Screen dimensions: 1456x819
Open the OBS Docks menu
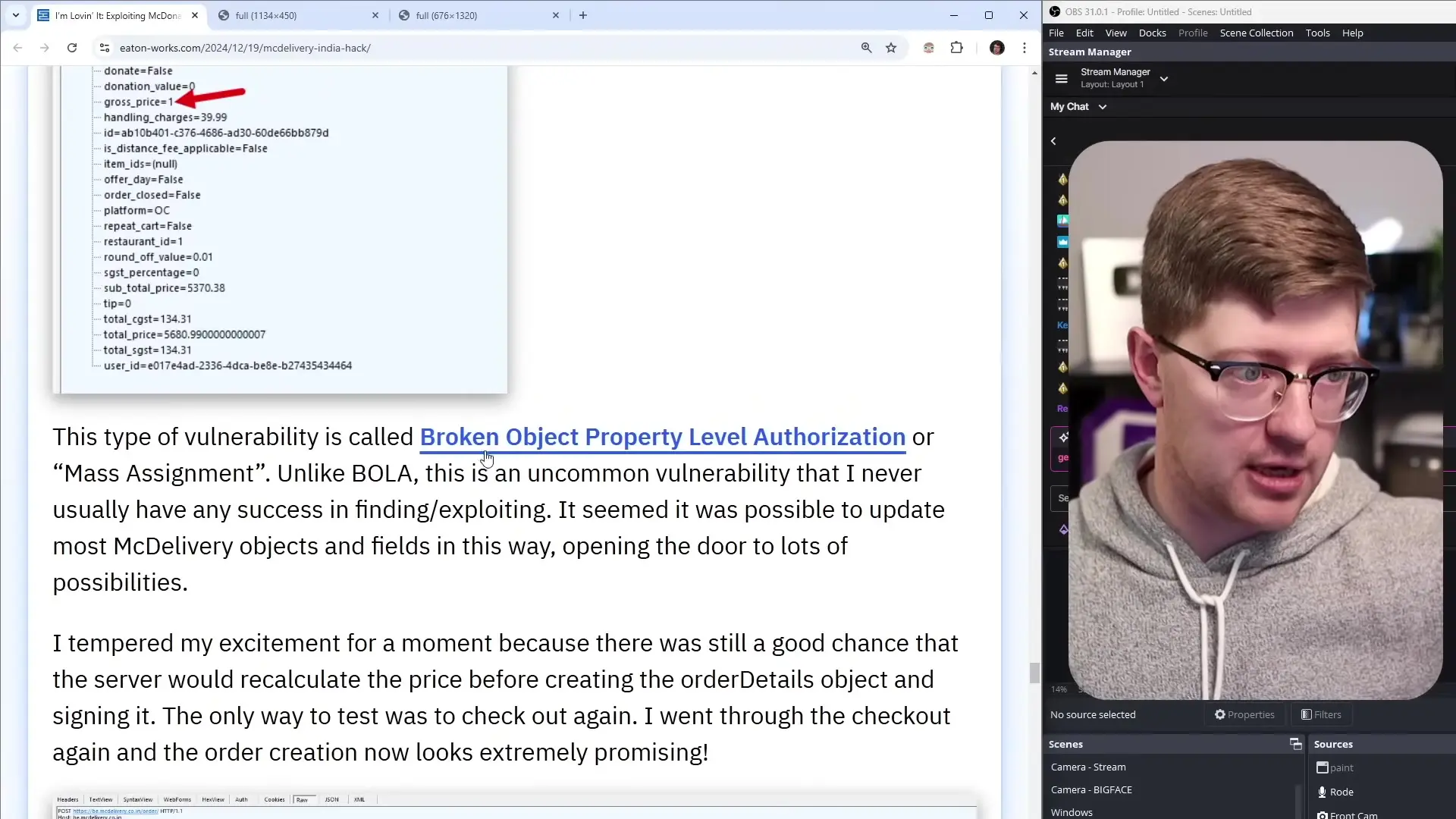1152,33
